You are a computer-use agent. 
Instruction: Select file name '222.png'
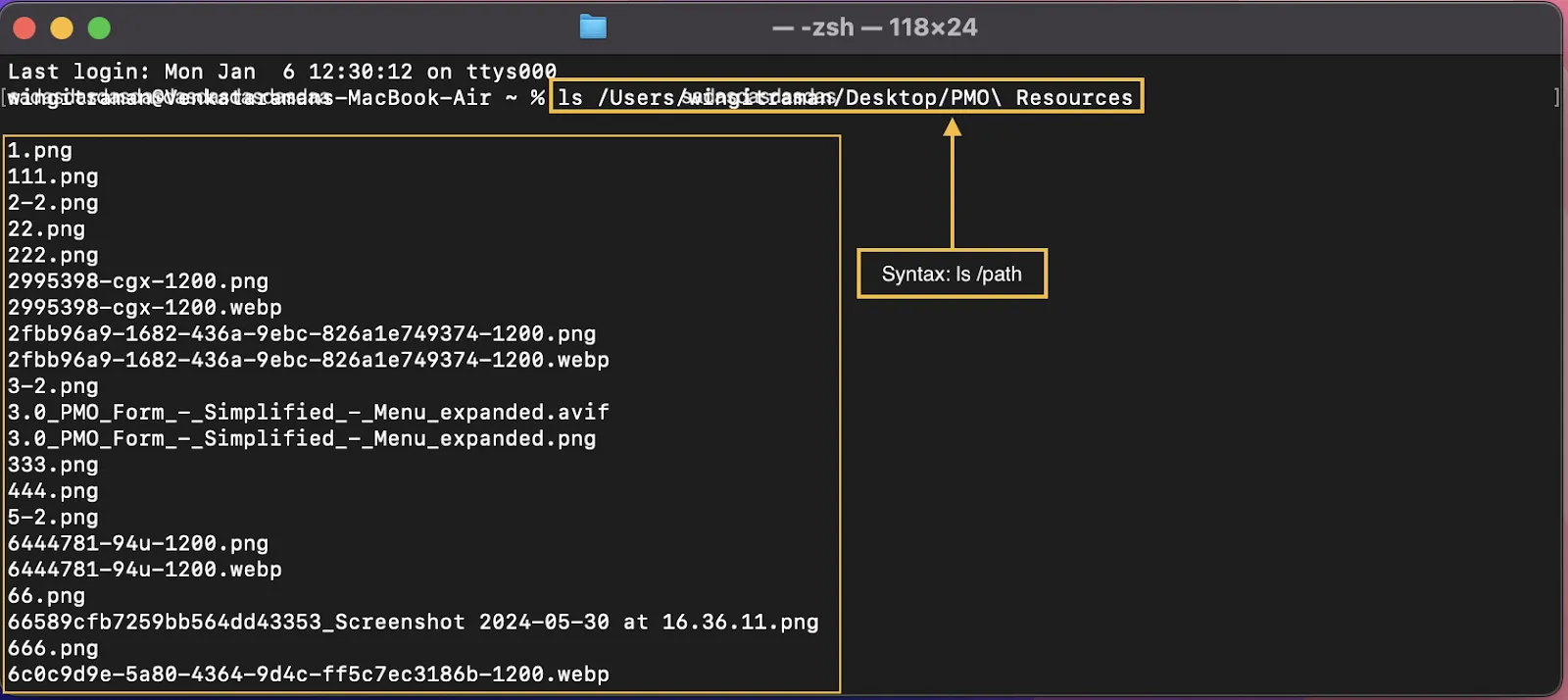(x=53, y=256)
